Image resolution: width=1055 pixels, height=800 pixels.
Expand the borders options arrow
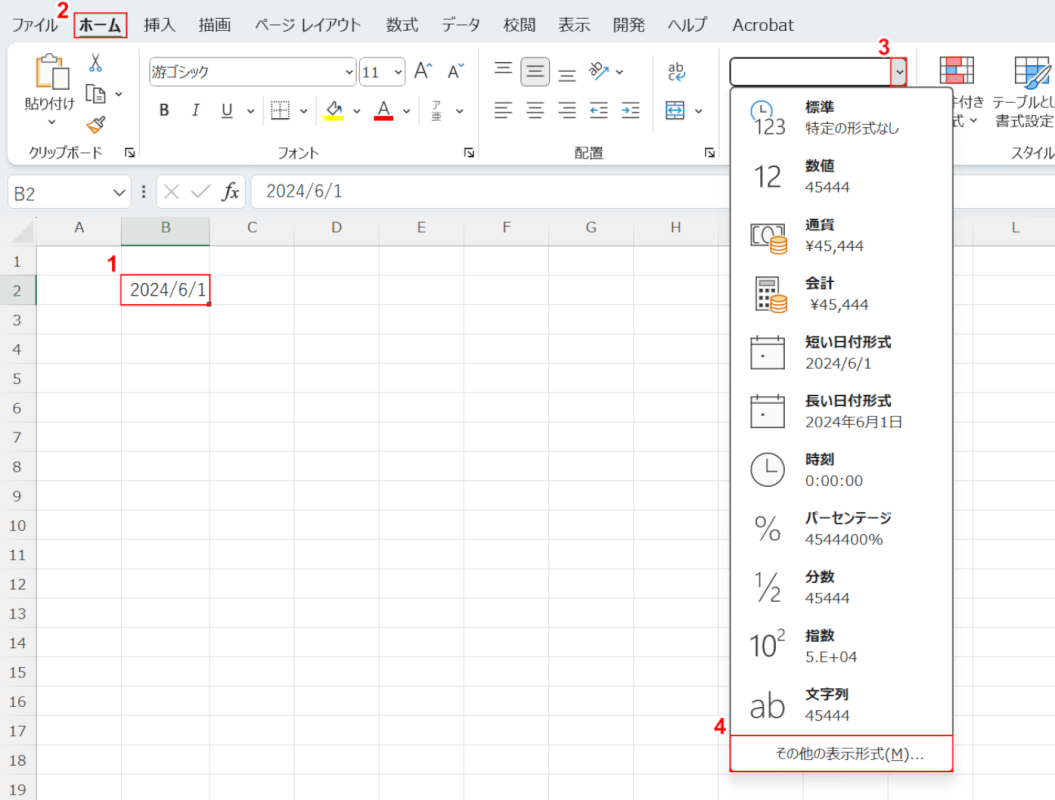pos(303,111)
